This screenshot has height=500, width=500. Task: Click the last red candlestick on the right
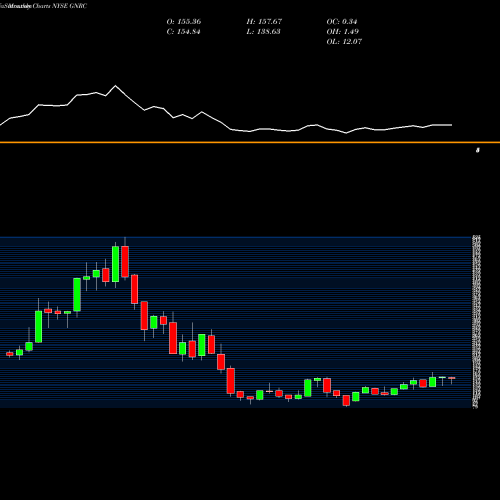click(452, 378)
